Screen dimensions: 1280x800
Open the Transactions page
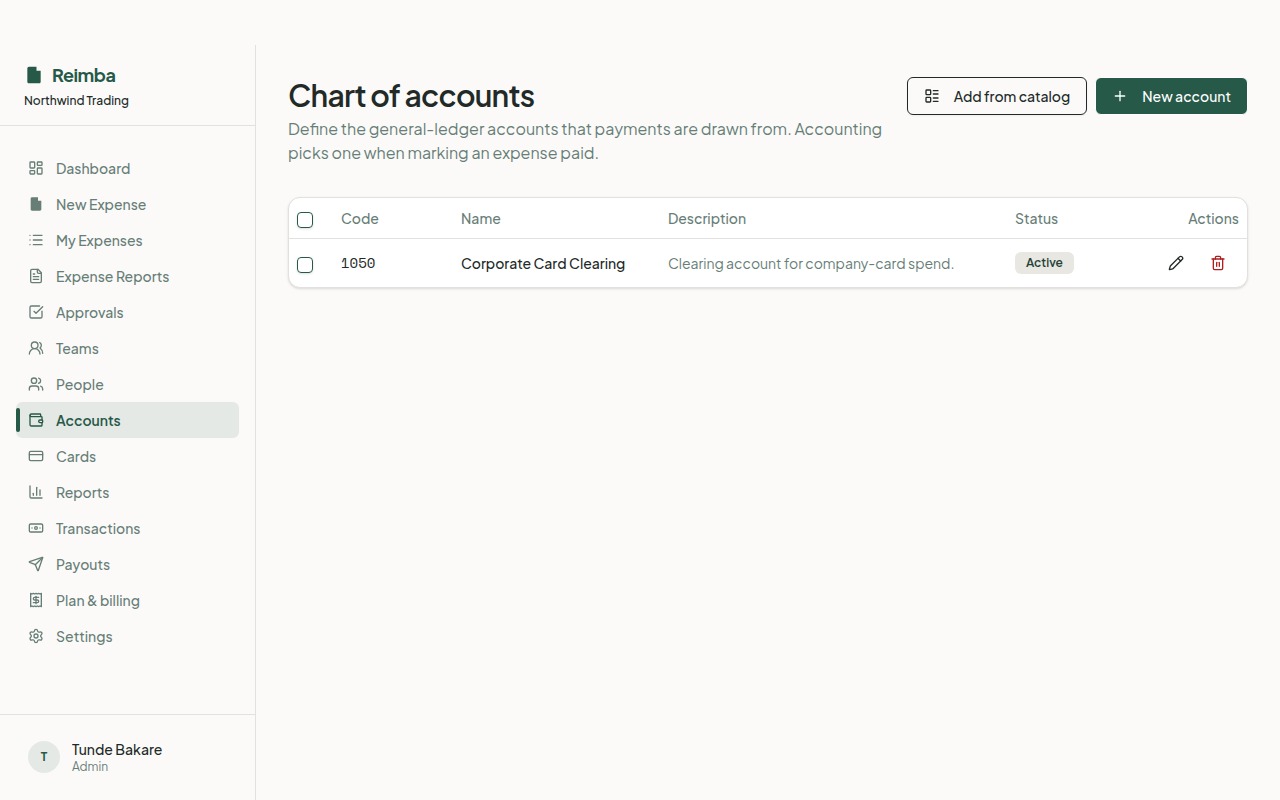point(128,528)
